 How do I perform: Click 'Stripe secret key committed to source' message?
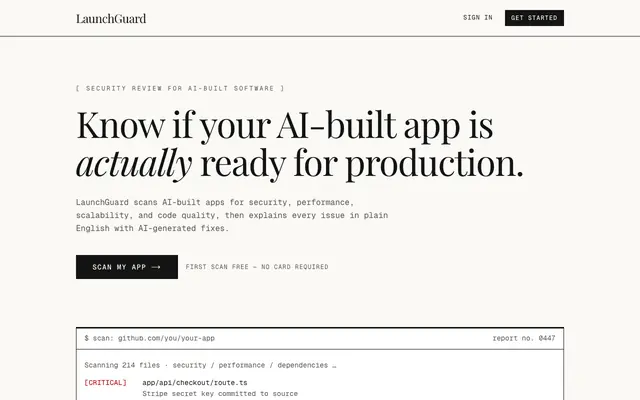[220, 393]
